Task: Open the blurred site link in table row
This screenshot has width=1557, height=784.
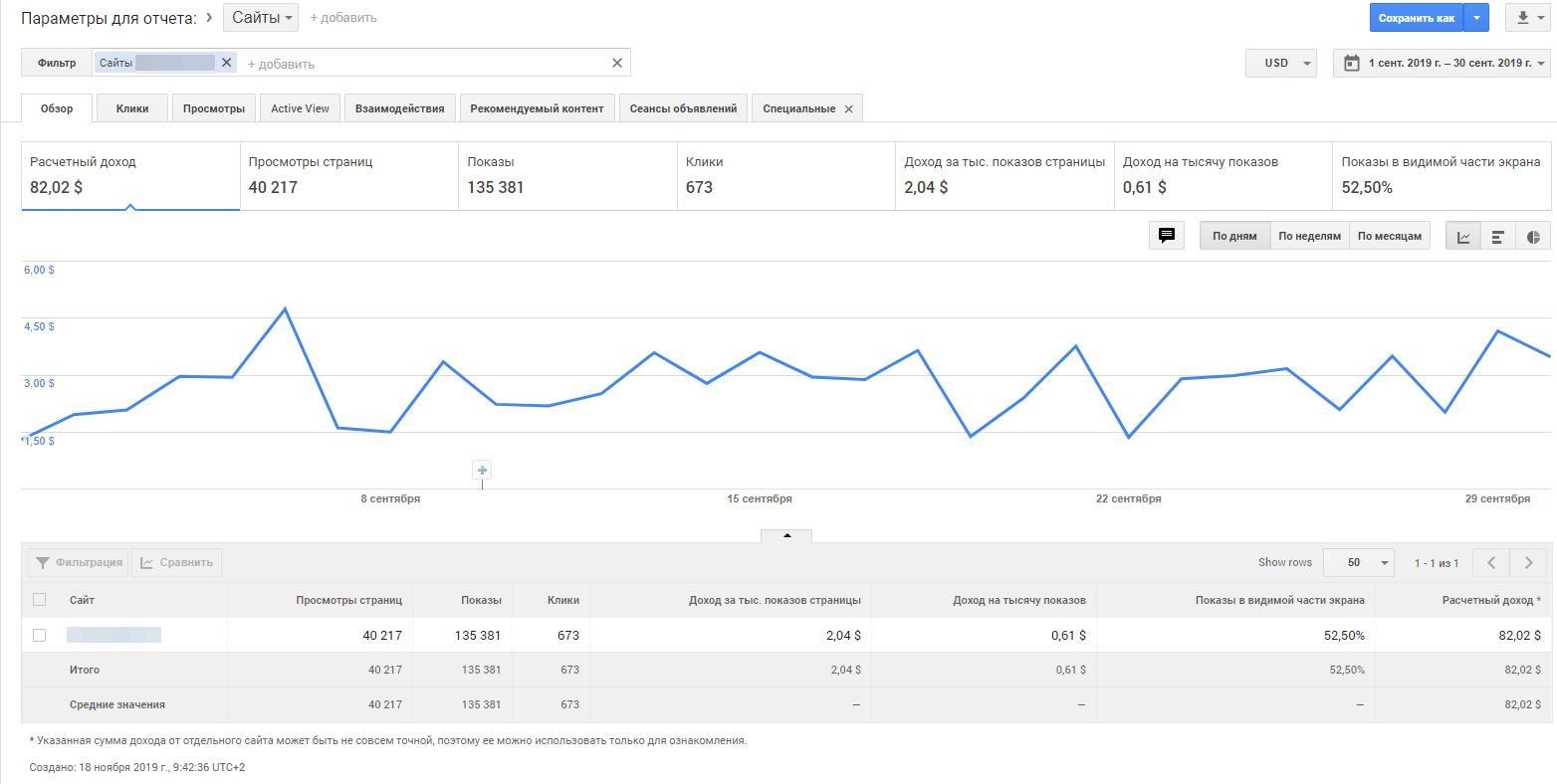Action: (x=113, y=635)
